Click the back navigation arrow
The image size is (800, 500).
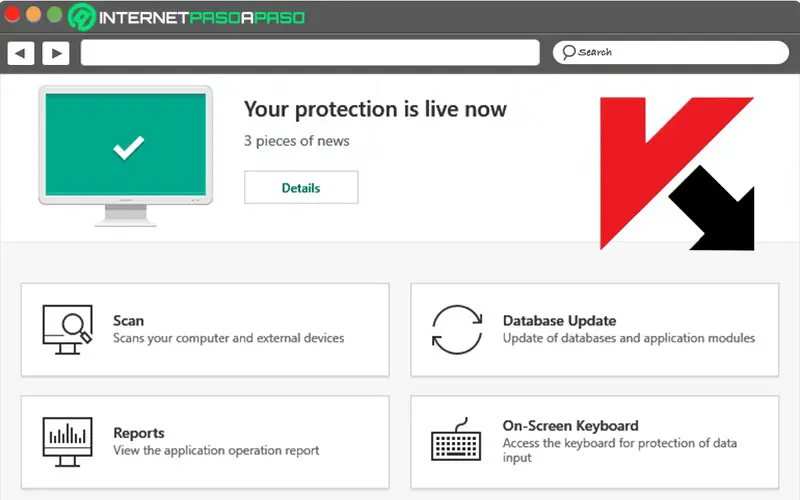pos(21,53)
